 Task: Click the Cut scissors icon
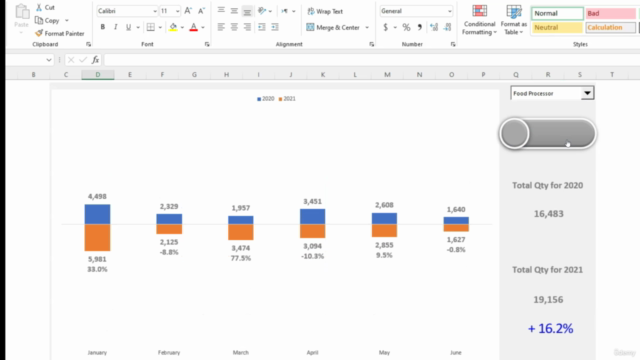coord(39,7)
